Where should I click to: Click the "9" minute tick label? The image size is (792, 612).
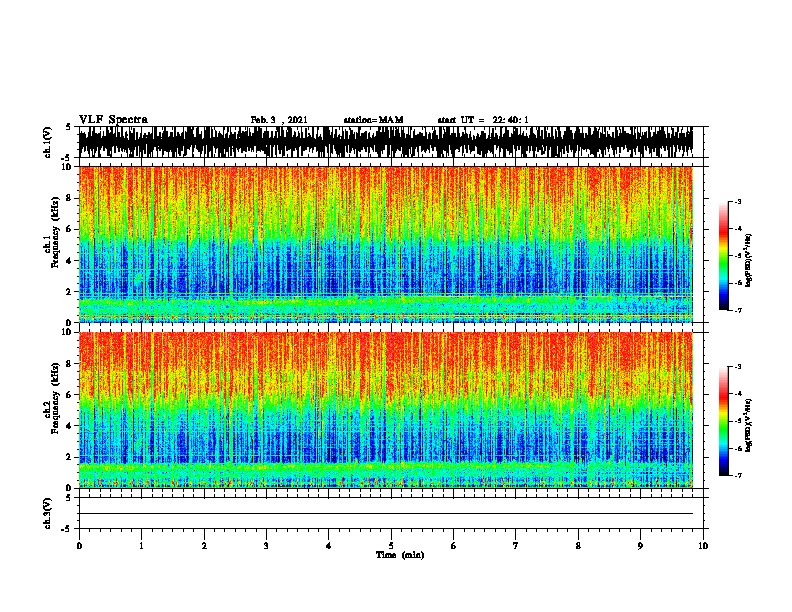640,546
